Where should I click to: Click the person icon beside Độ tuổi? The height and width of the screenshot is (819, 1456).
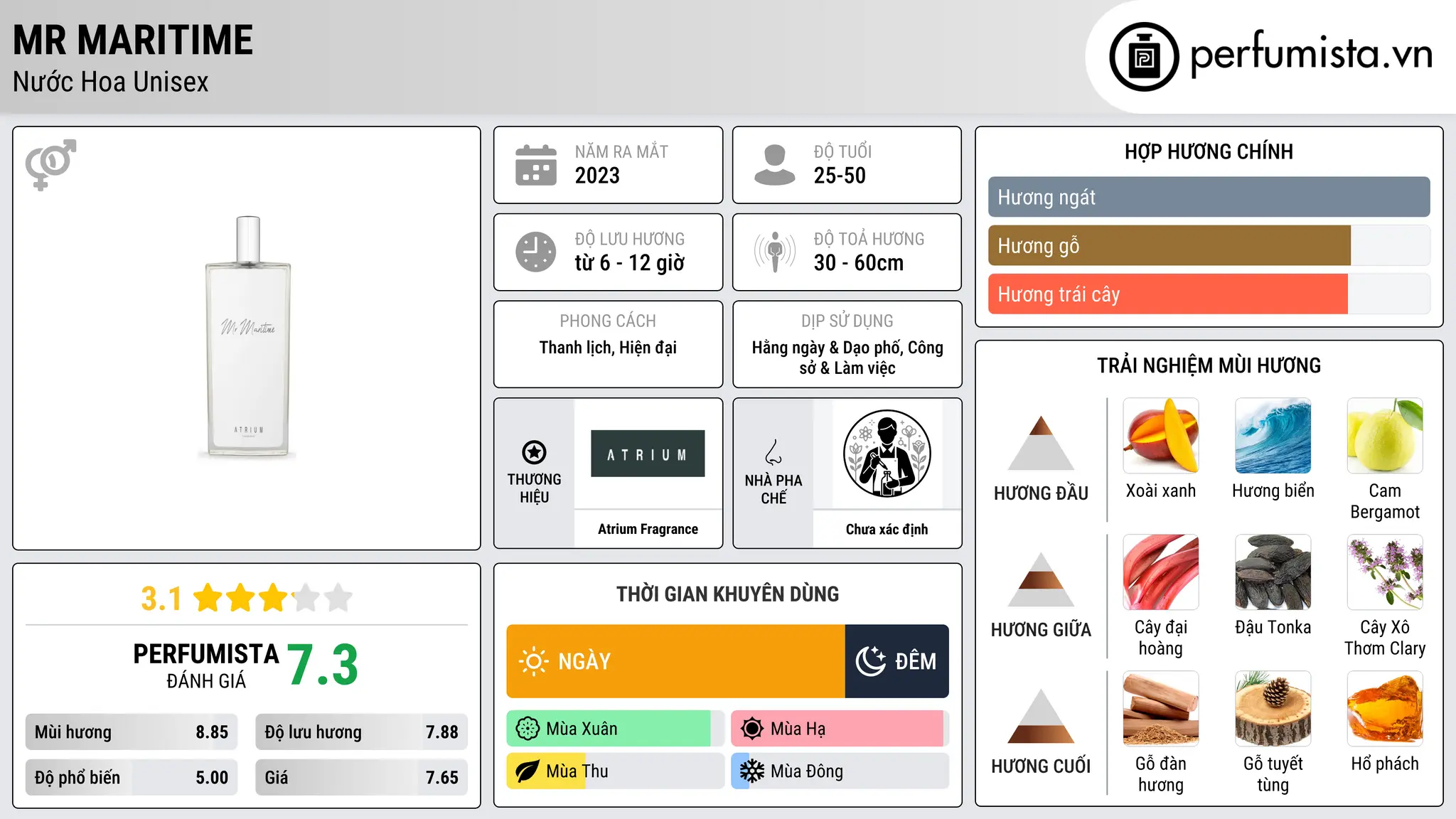click(x=775, y=165)
